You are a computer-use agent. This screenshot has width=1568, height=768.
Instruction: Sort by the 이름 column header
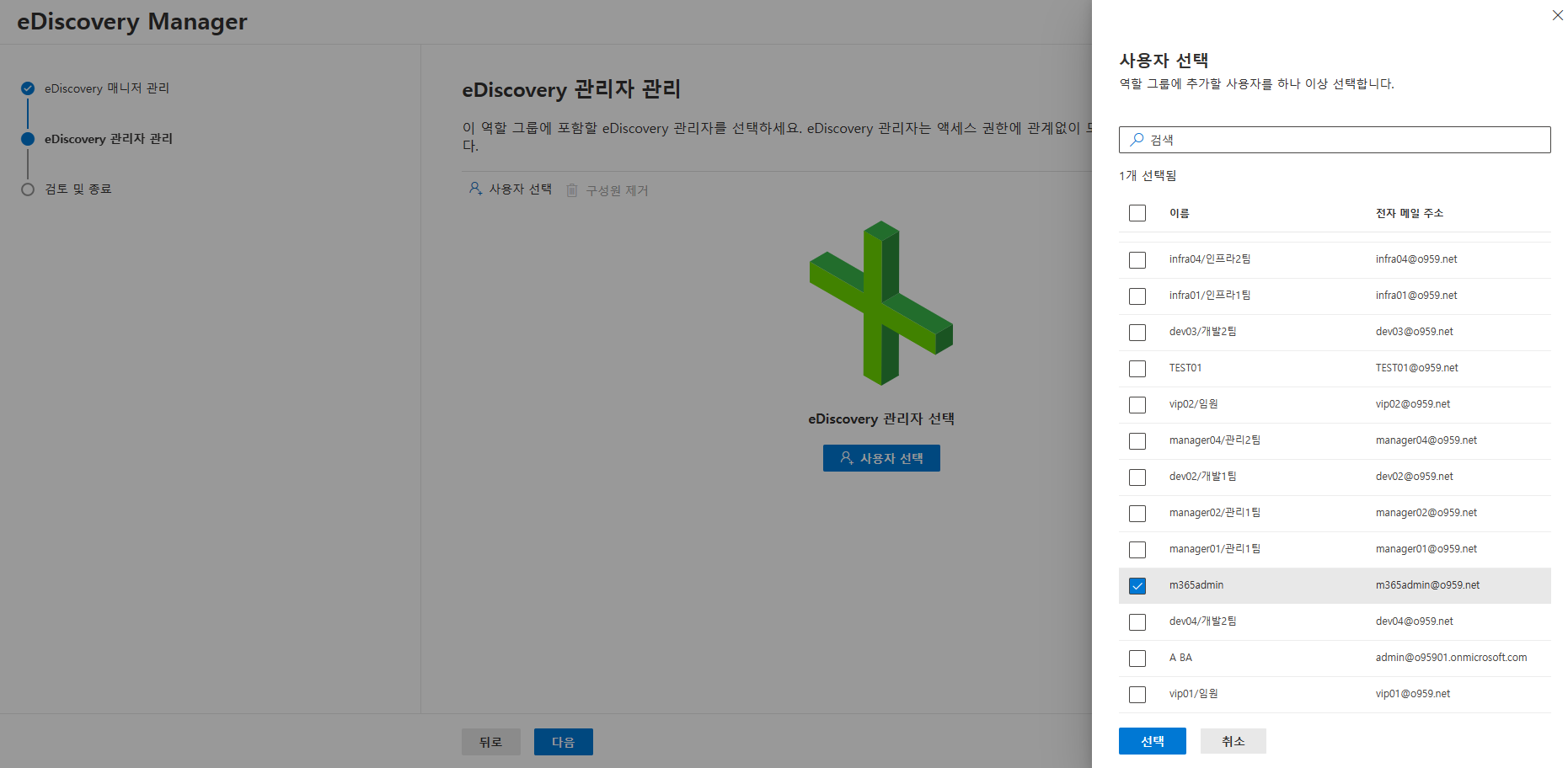click(x=1180, y=213)
